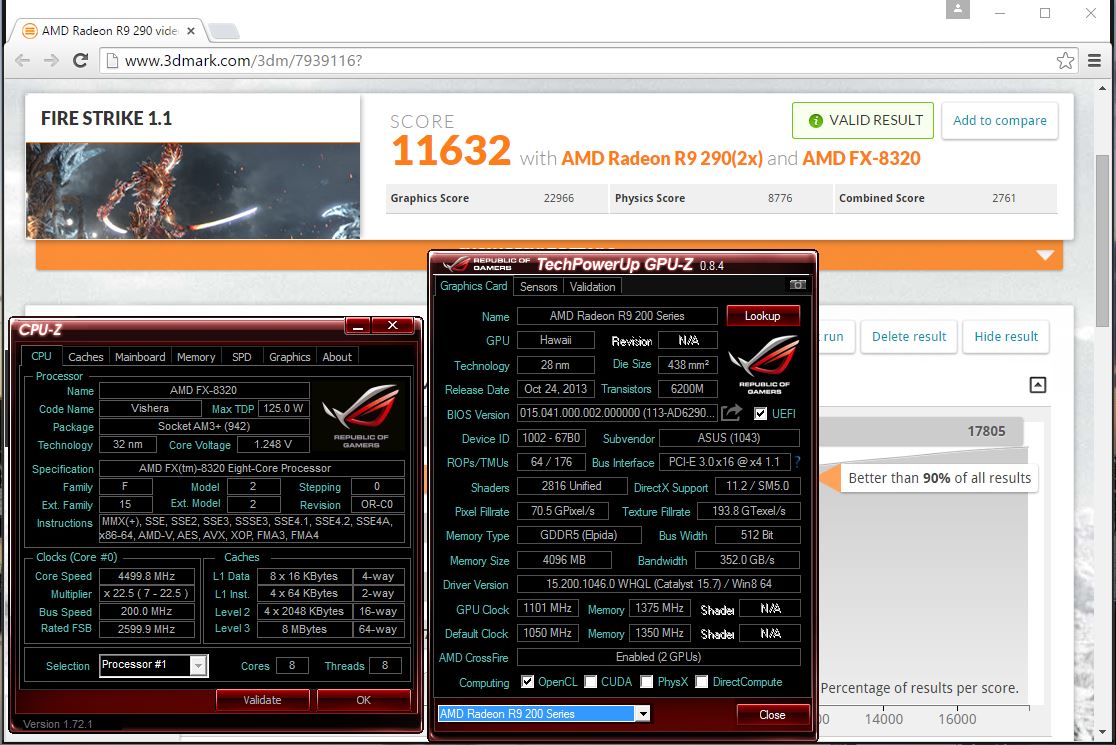Screen dimensions: 1116x745
Task: Bookmark page with the star icon
Action: [1065, 60]
